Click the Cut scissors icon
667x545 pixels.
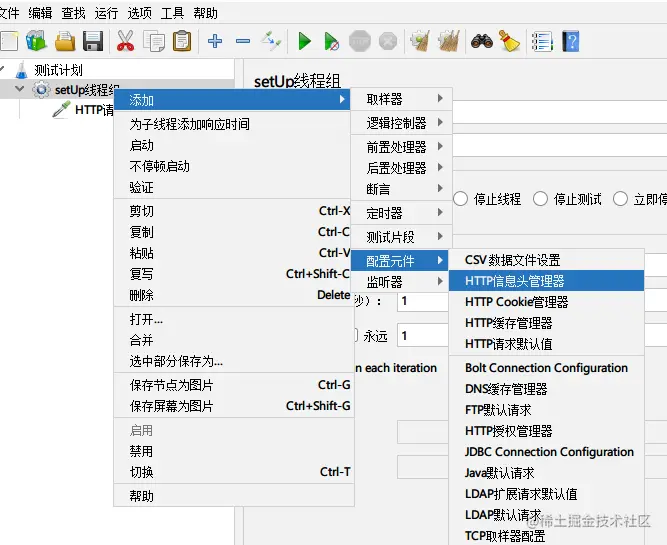click(125, 41)
